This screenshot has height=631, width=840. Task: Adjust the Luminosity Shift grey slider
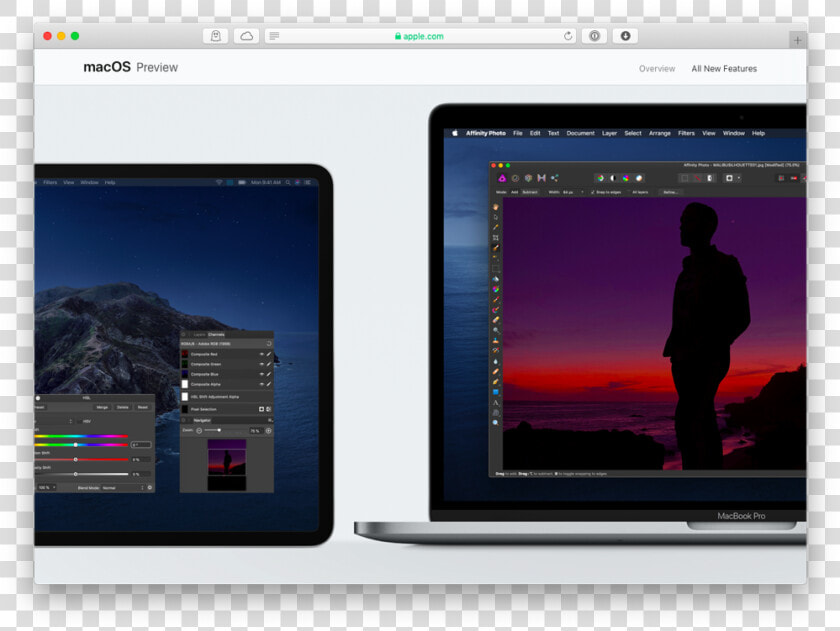81,474
